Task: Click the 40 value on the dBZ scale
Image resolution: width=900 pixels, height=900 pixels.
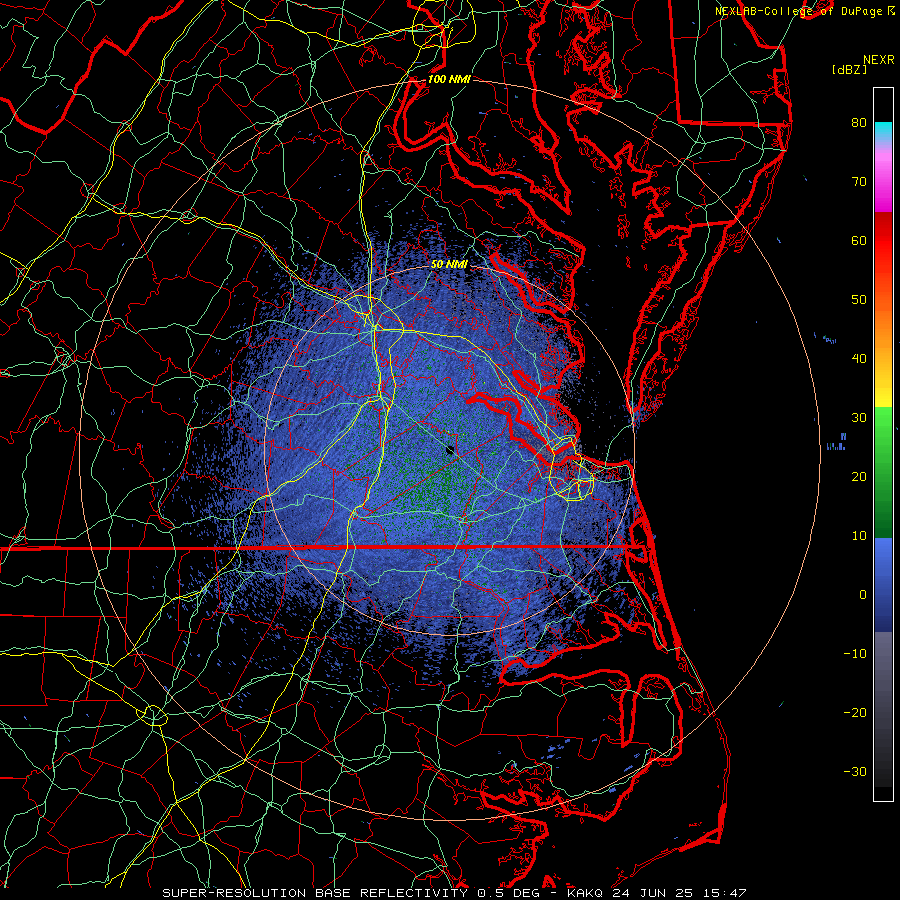Action: pos(859,359)
